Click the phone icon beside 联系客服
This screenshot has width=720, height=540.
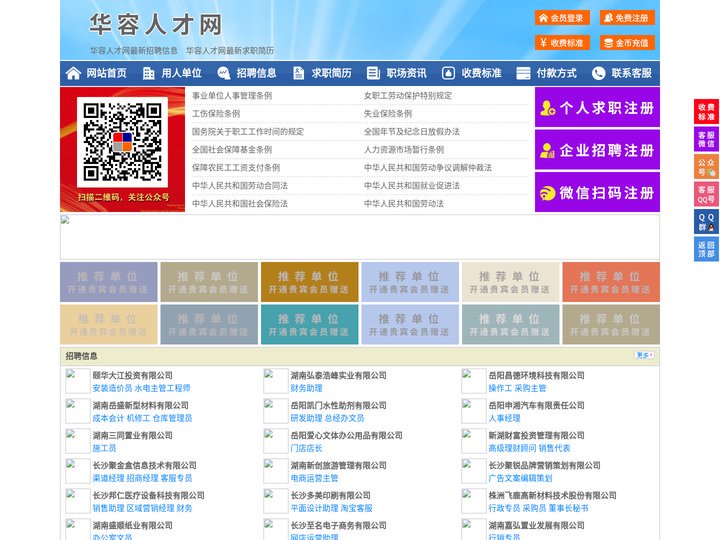click(598, 73)
